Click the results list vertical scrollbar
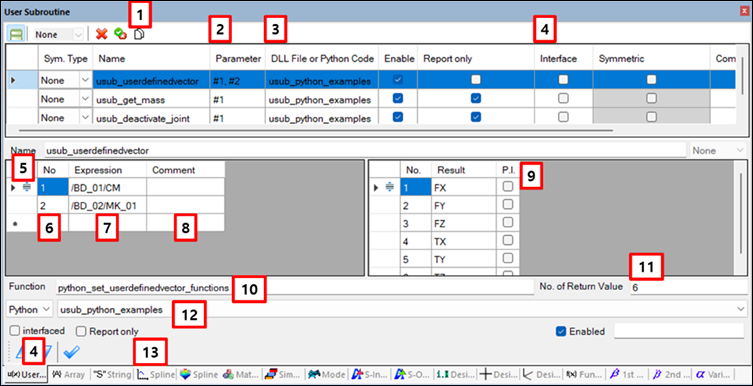 (741, 214)
